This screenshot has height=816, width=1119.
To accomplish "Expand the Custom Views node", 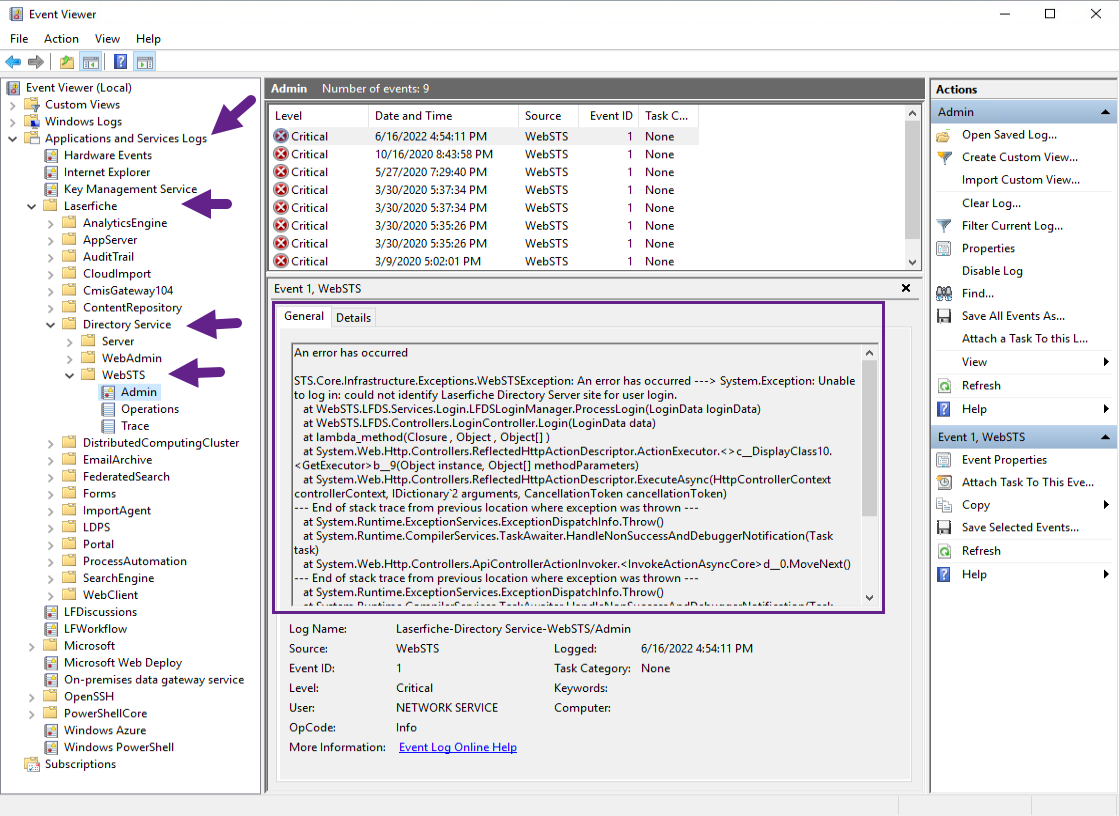I will pyautogui.click(x=12, y=105).
